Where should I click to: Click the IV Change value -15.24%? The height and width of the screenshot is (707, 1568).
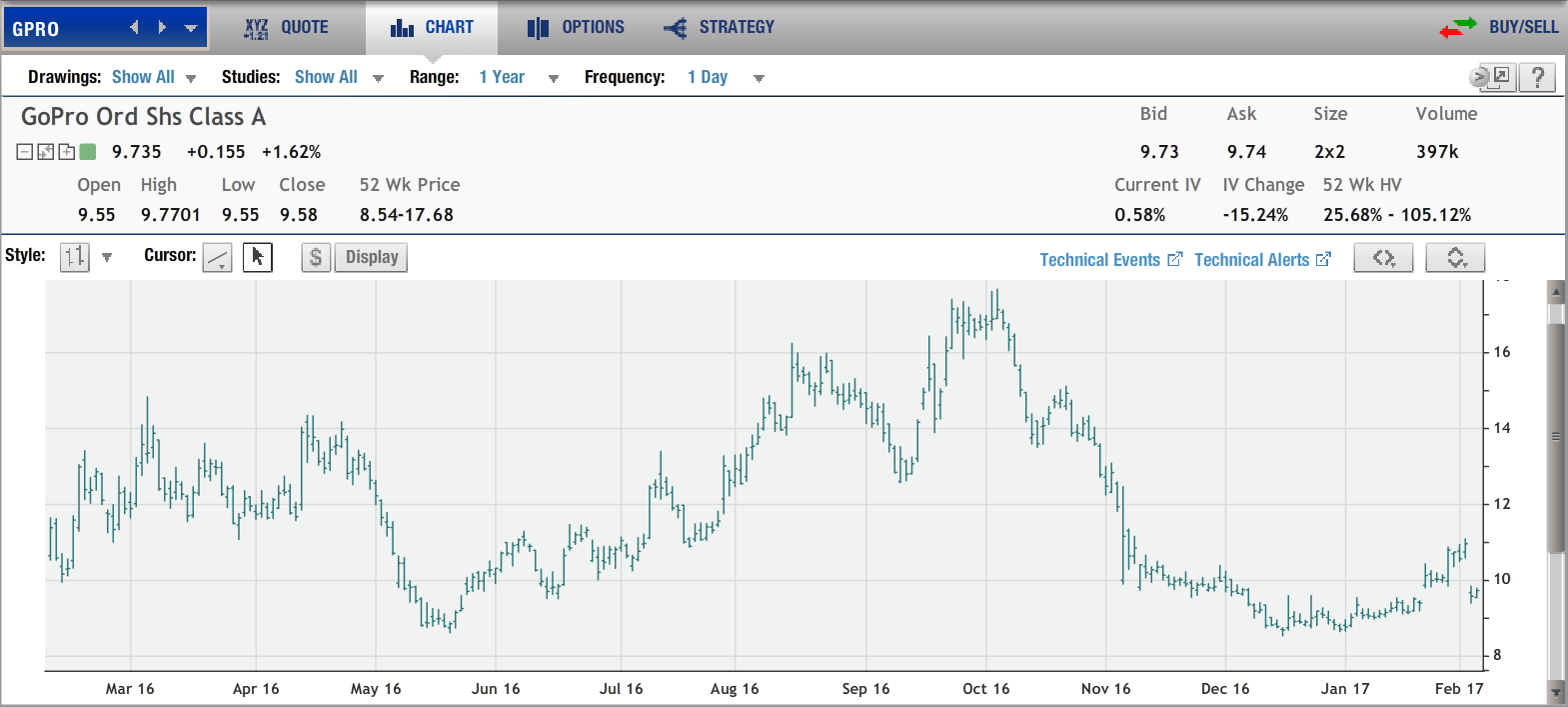(x=1255, y=215)
